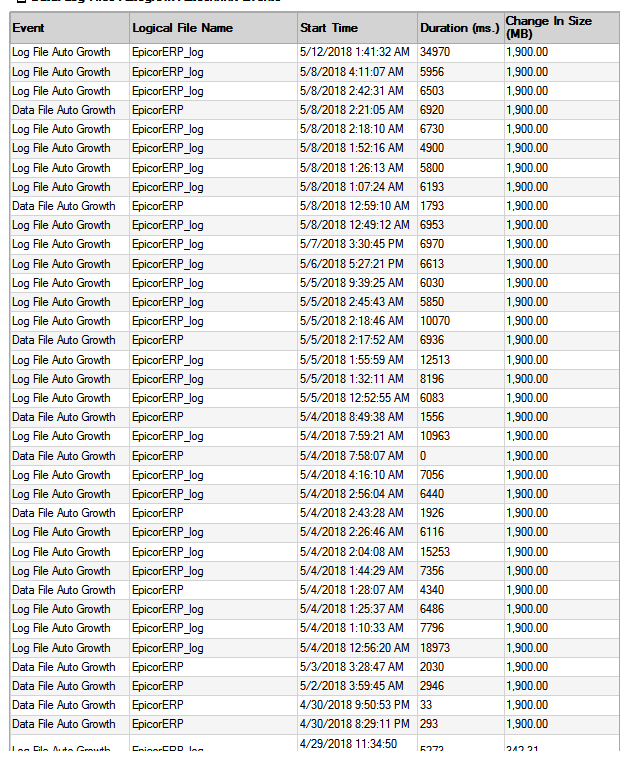Select the row starting 5/8/2018 2:21:05 AM
Image resolution: width=637 pixels, height=759 pixels.
click(315, 110)
